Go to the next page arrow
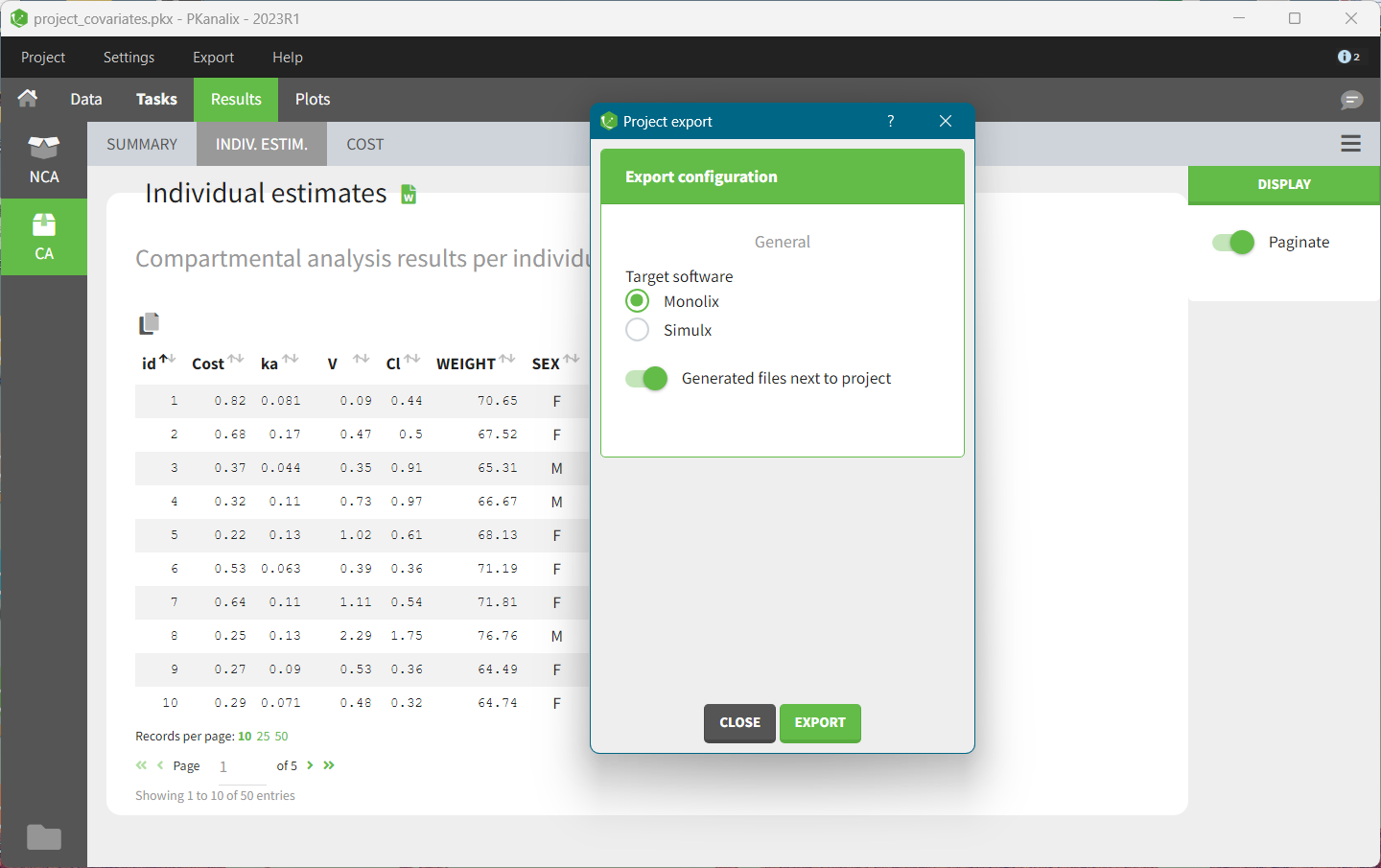 310,765
